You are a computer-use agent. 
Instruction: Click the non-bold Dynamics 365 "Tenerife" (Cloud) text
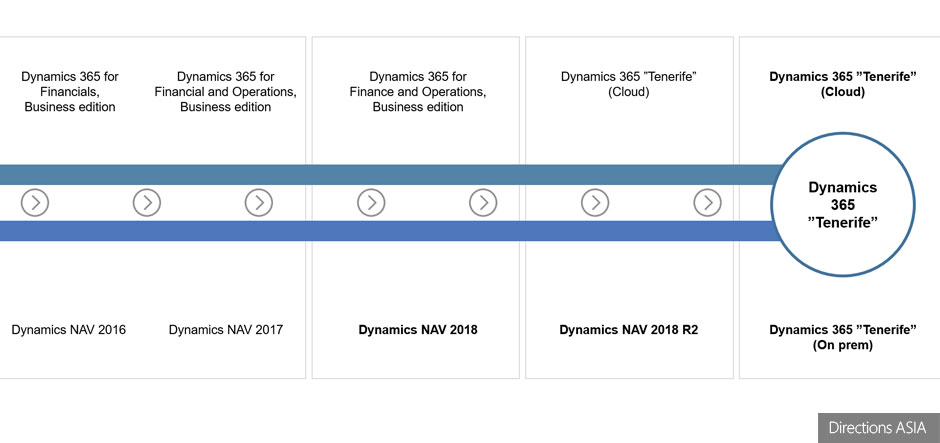[628, 84]
